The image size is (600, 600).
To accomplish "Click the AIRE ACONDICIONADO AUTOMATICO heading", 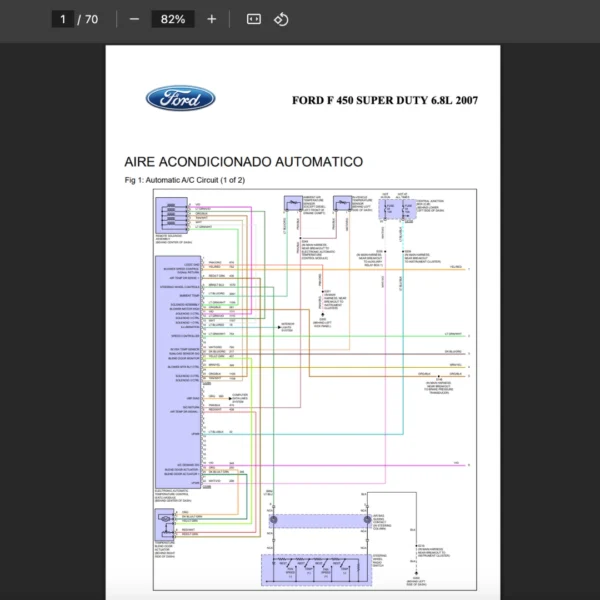I will pyautogui.click(x=243, y=161).
